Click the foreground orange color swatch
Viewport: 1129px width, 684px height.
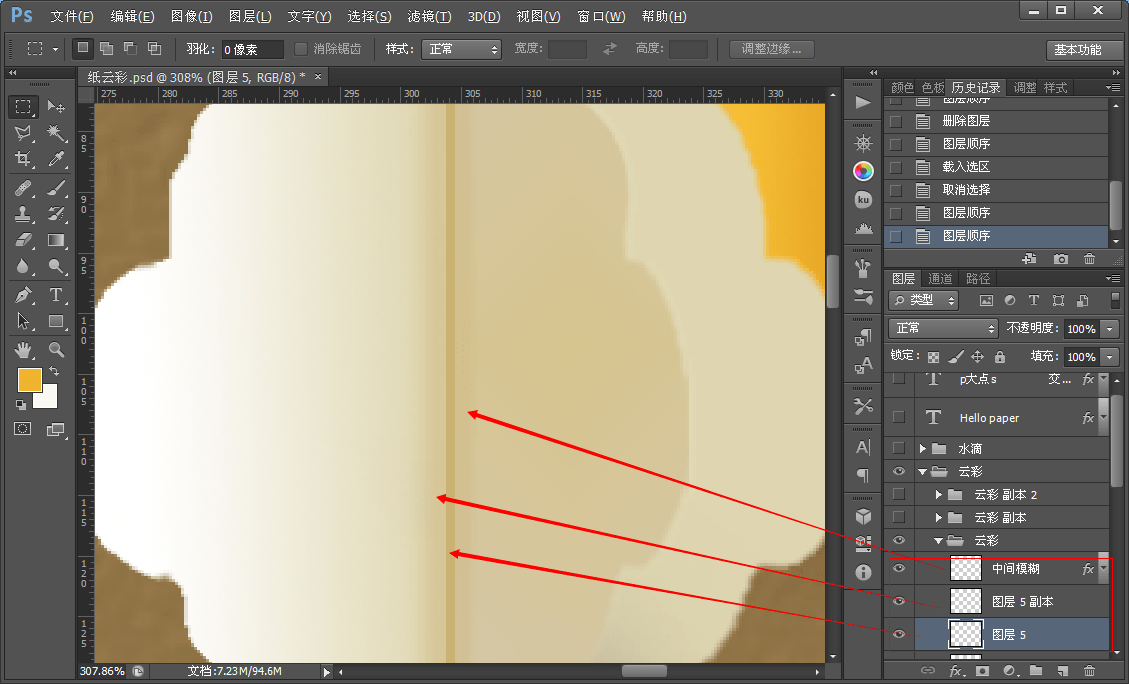click(30, 380)
